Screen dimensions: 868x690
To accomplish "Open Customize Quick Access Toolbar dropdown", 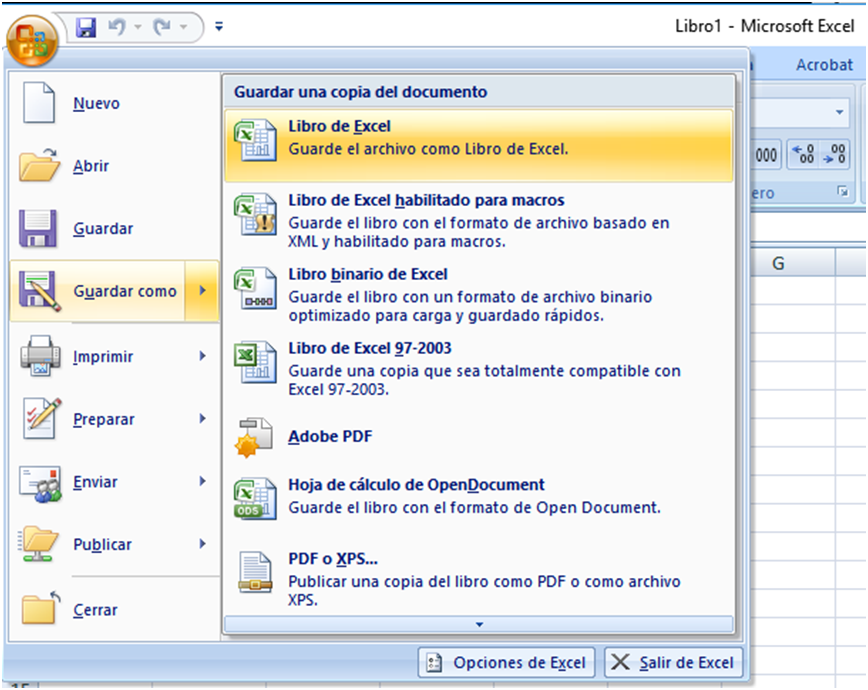I will pyautogui.click(x=219, y=26).
